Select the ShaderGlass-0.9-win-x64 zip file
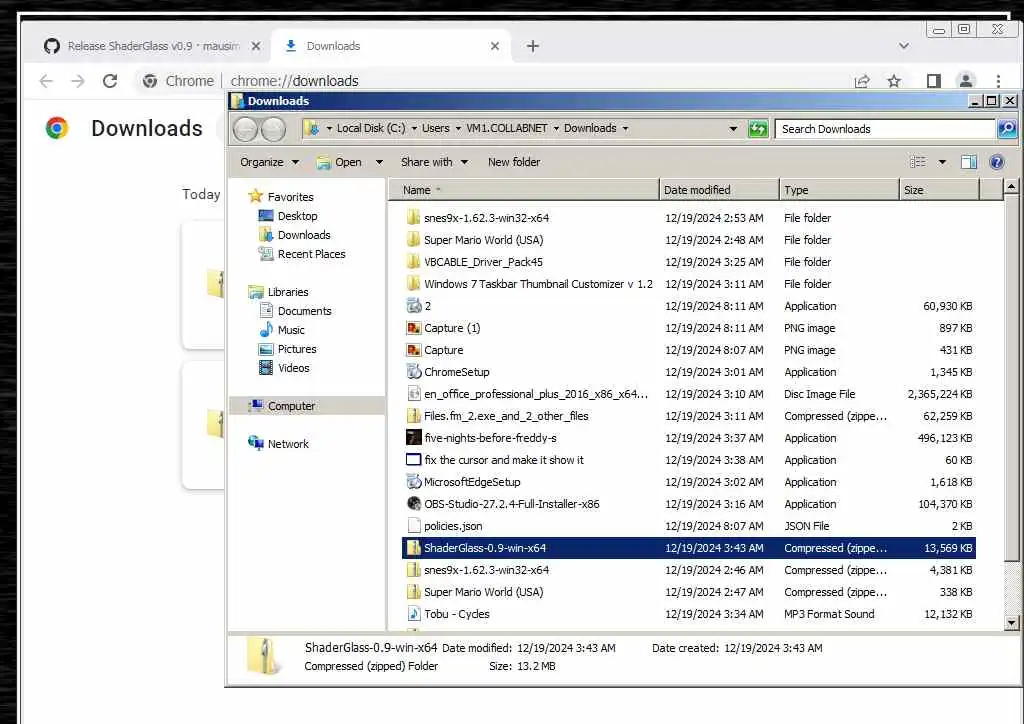 pyautogui.click(x=689, y=548)
